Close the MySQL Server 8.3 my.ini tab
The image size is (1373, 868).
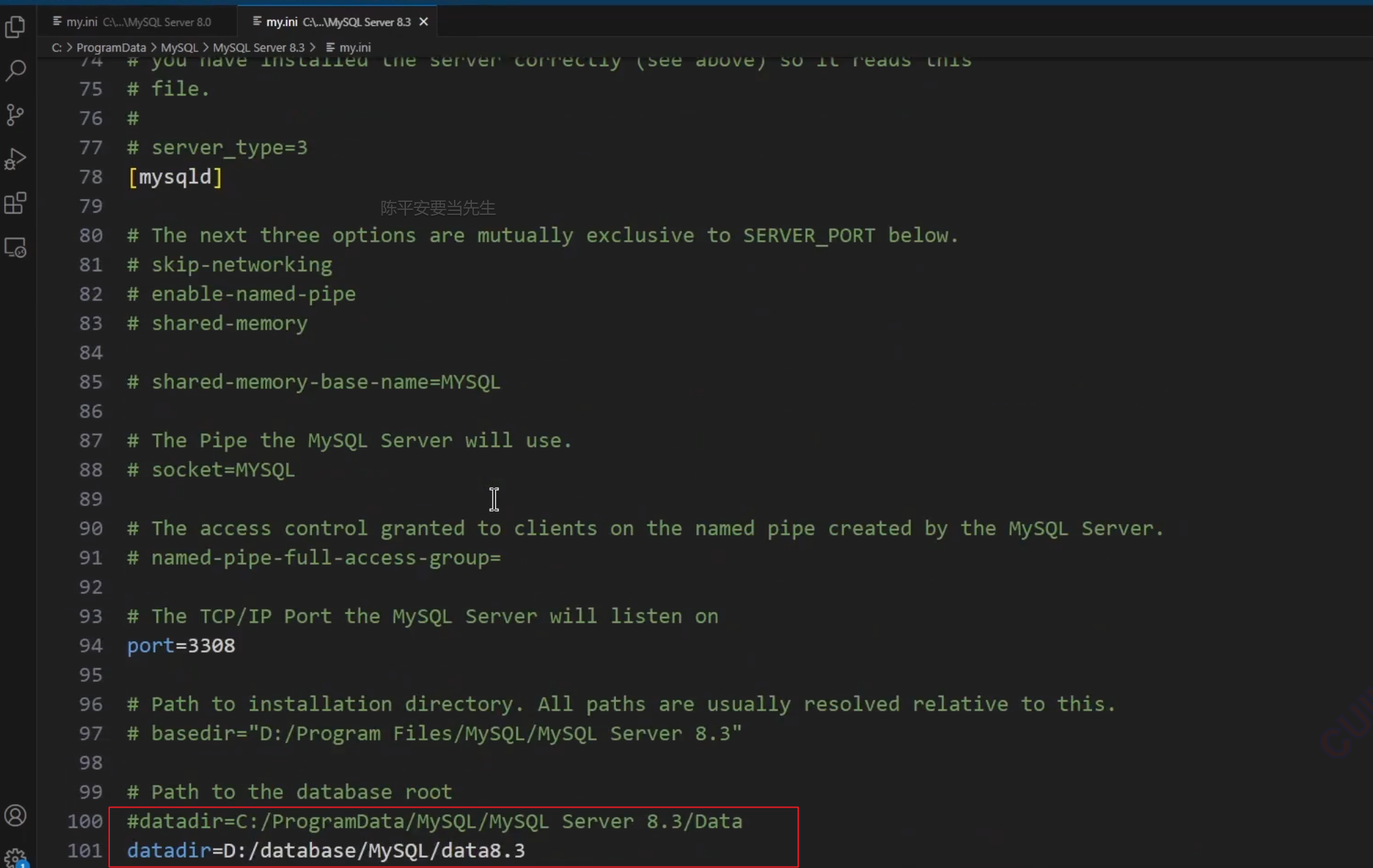[x=424, y=22]
